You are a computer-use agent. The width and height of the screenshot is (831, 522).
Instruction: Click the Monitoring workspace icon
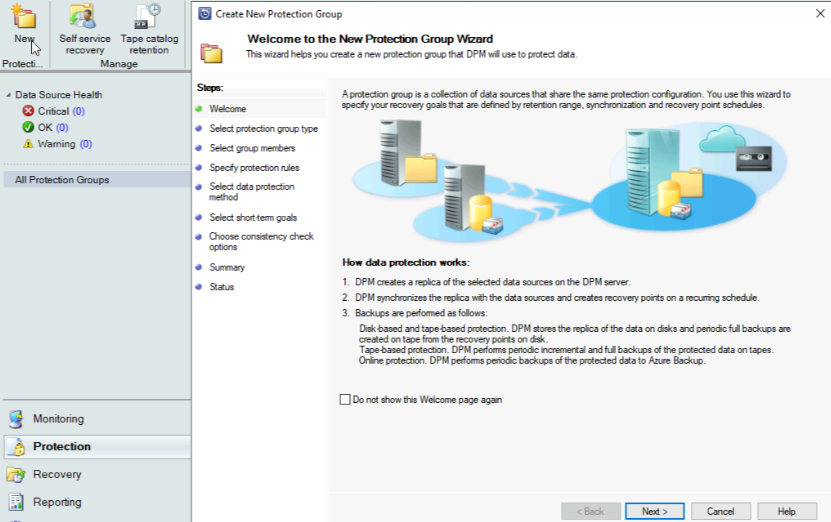click(16, 419)
